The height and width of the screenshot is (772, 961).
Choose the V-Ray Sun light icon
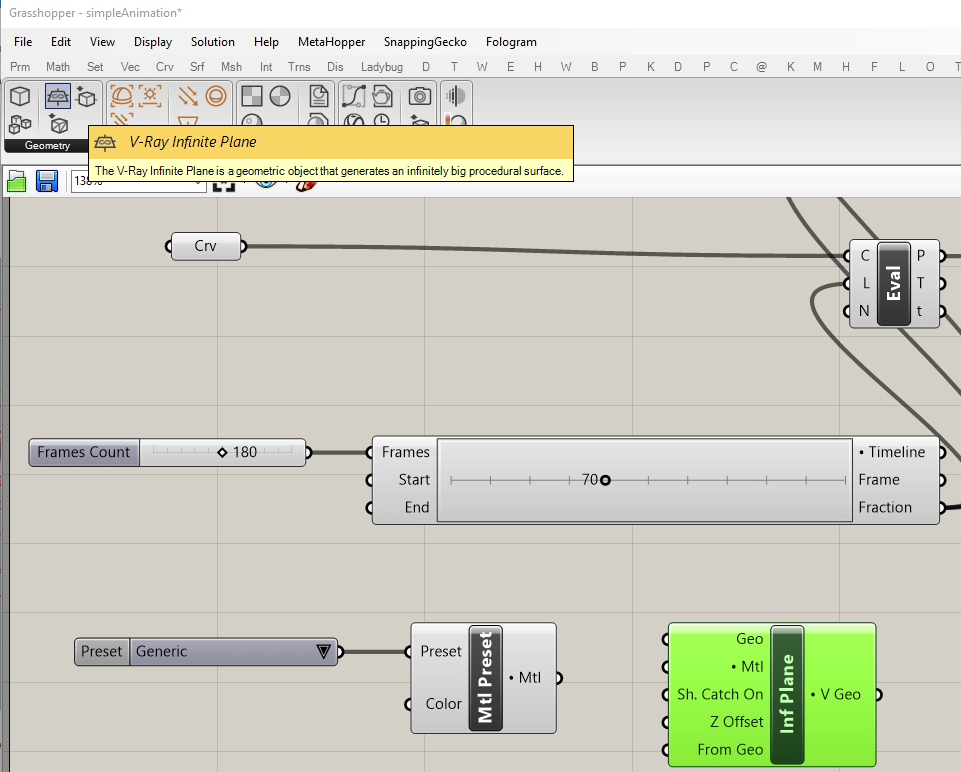pos(150,97)
